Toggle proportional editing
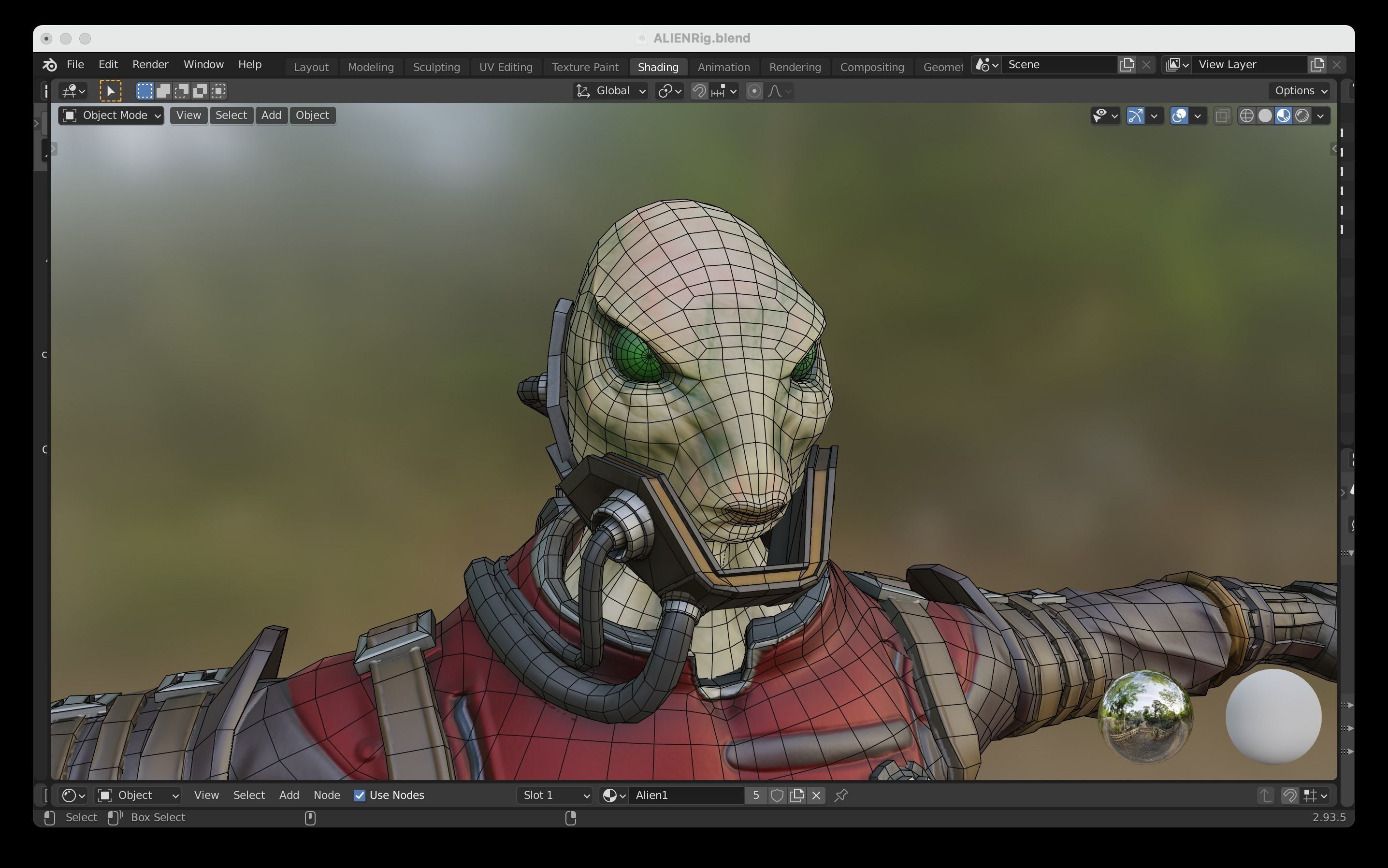 (x=754, y=91)
